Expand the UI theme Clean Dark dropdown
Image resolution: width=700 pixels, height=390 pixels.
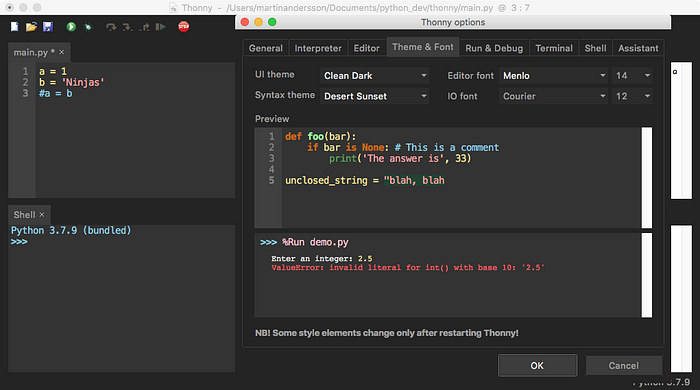tap(375, 75)
